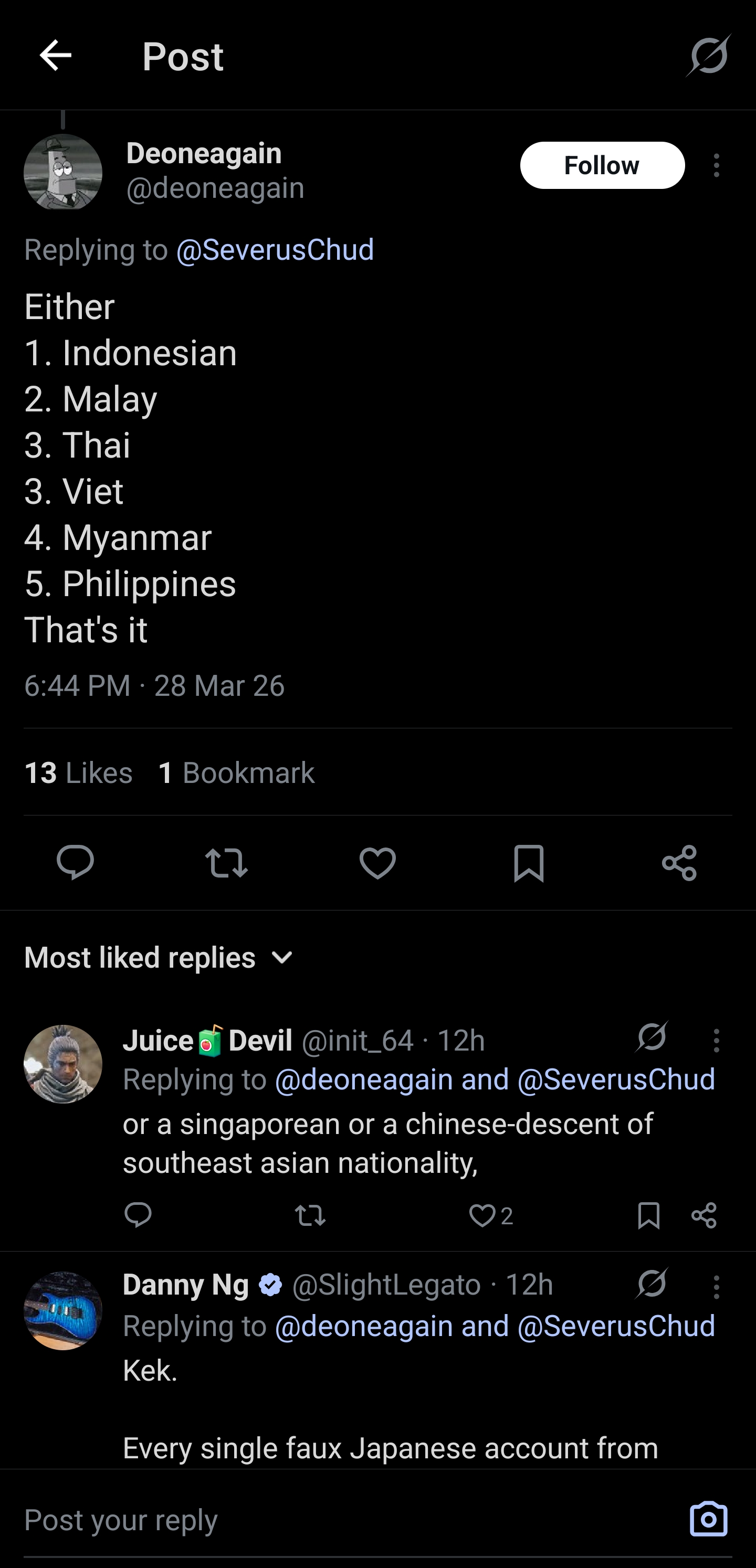Like Deoneagain's main post
Viewport: 756px width, 1568px height.
377,862
